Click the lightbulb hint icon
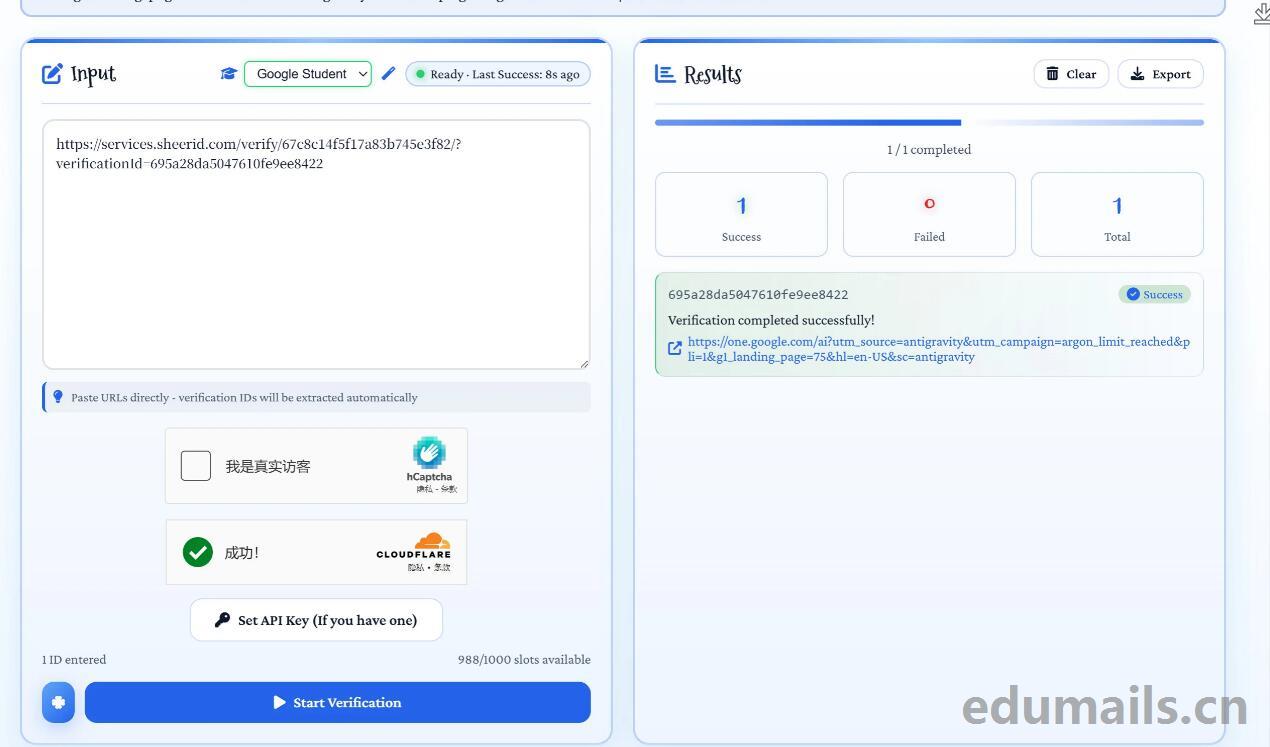1270x747 pixels. (x=58, y=397)
